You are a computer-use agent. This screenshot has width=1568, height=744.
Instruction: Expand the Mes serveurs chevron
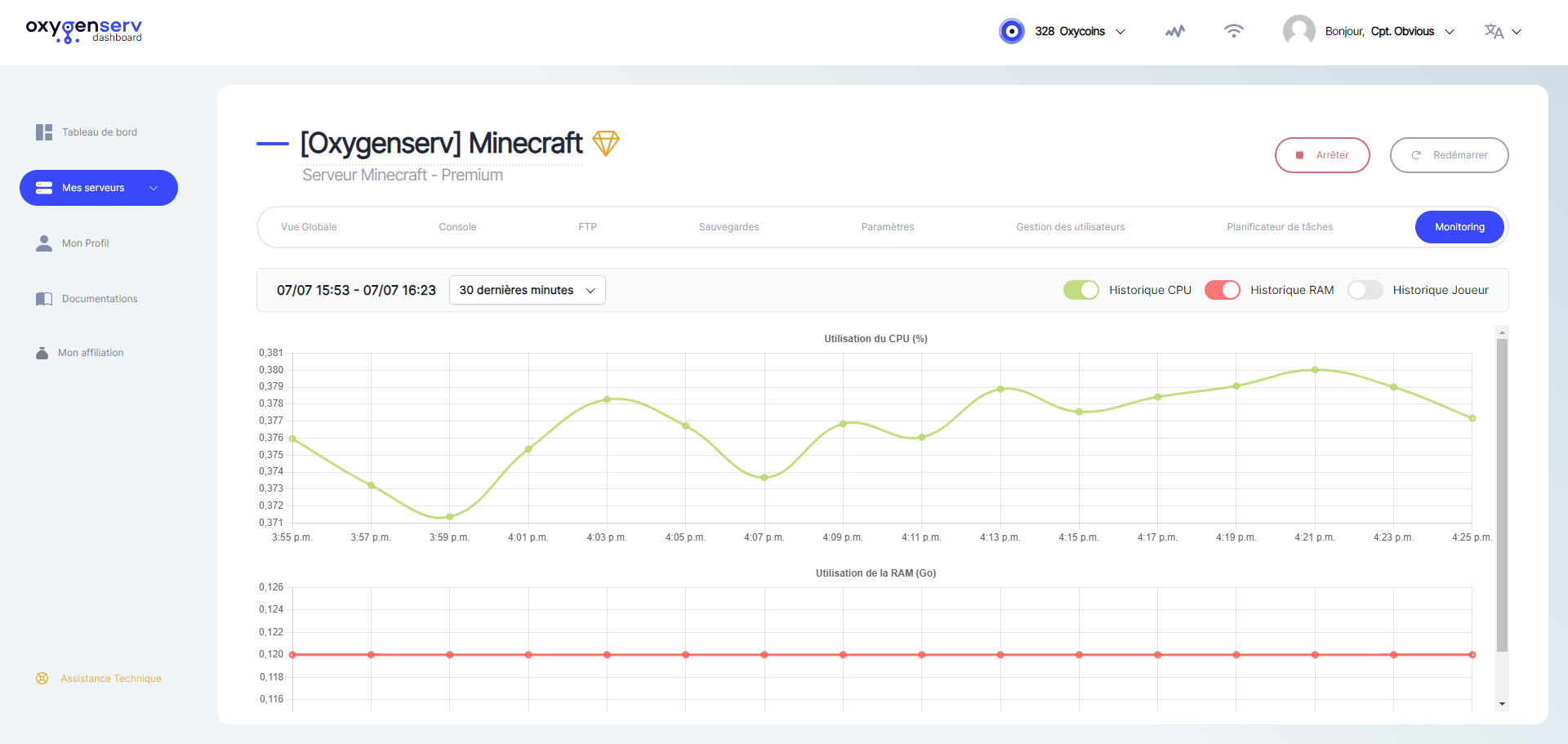coord(154,188)
